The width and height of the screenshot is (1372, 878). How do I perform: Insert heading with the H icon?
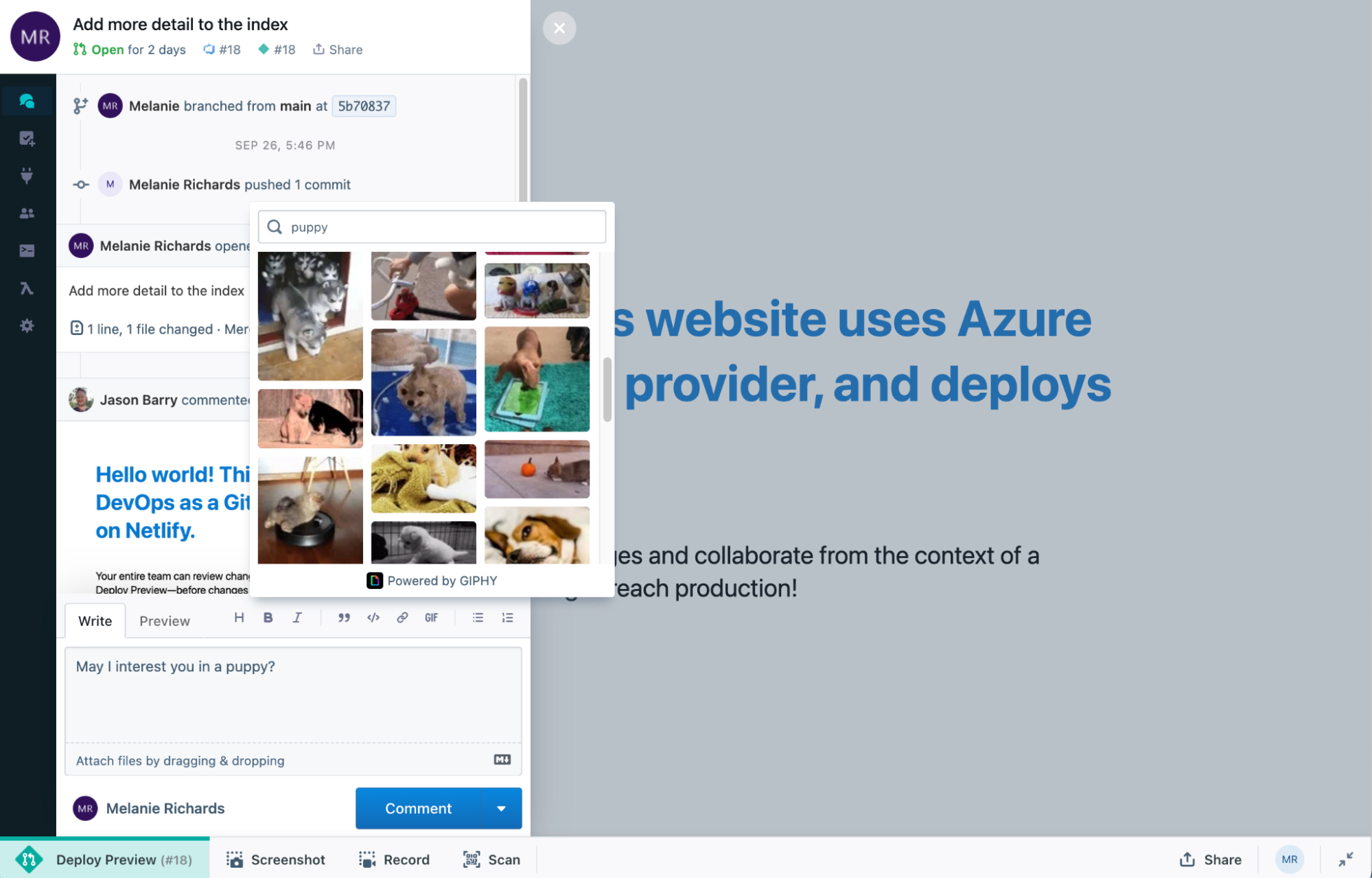tap(239, 618)
